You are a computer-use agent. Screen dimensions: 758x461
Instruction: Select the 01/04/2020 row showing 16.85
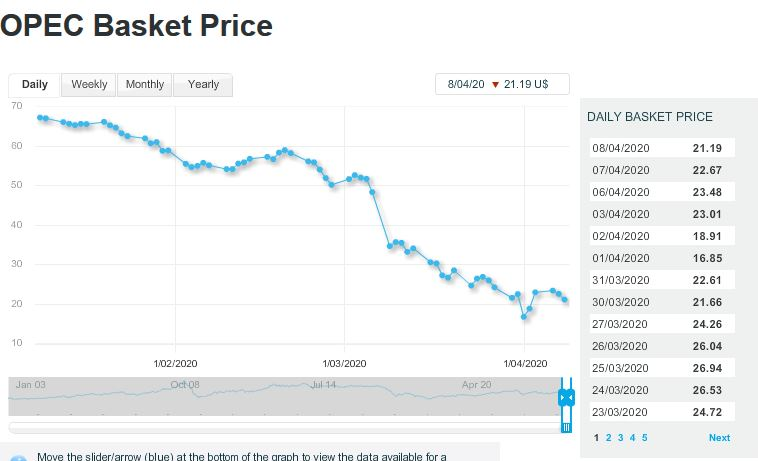pos(662,258)
